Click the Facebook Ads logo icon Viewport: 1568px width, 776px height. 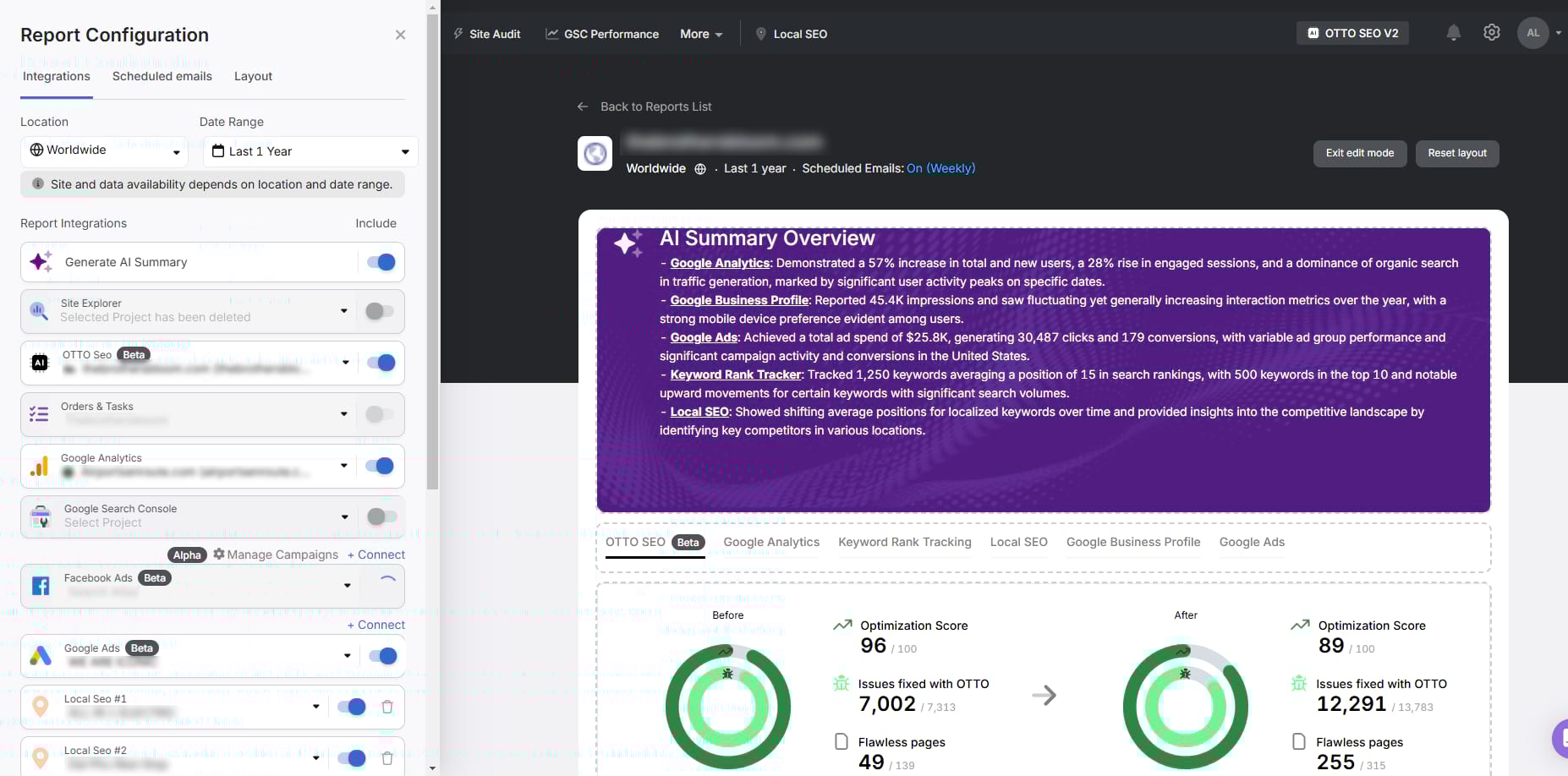(40, 586)
